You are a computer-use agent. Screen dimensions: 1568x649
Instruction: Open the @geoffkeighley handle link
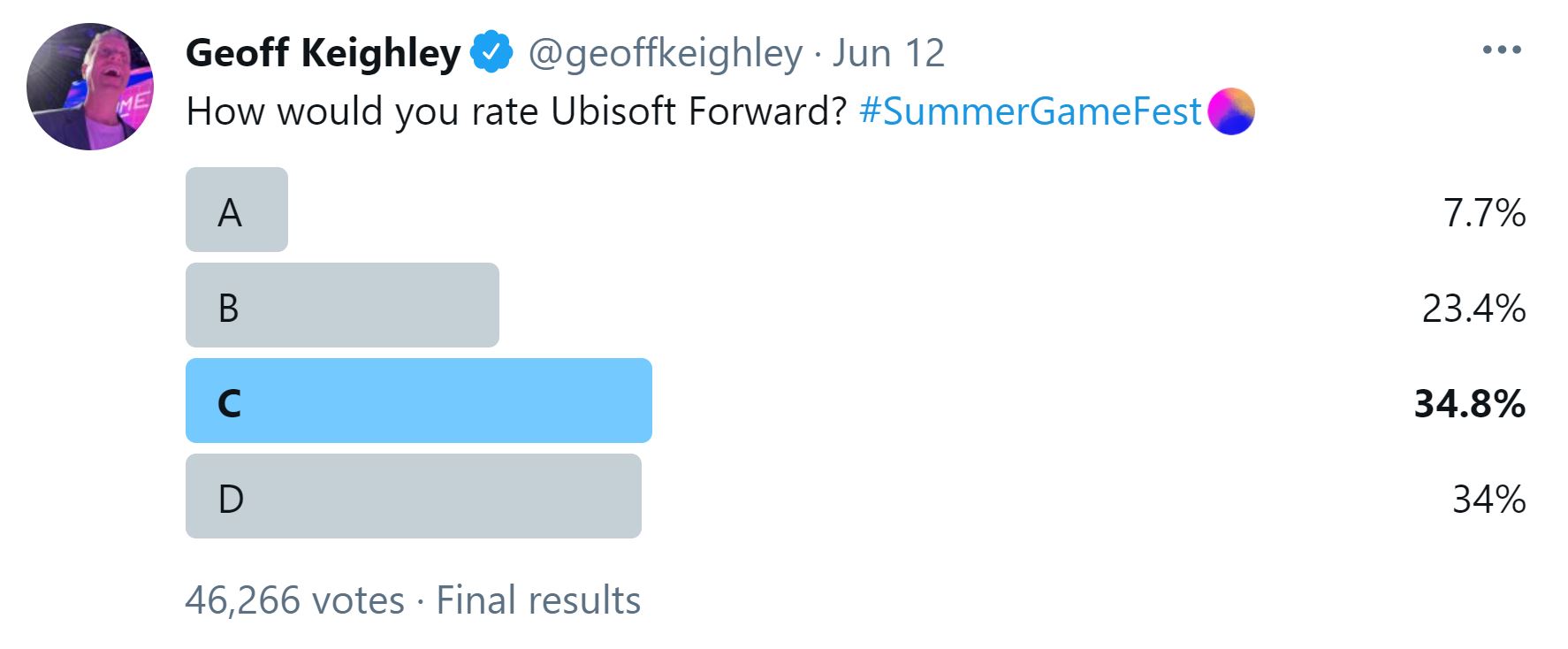click(665, 53)
